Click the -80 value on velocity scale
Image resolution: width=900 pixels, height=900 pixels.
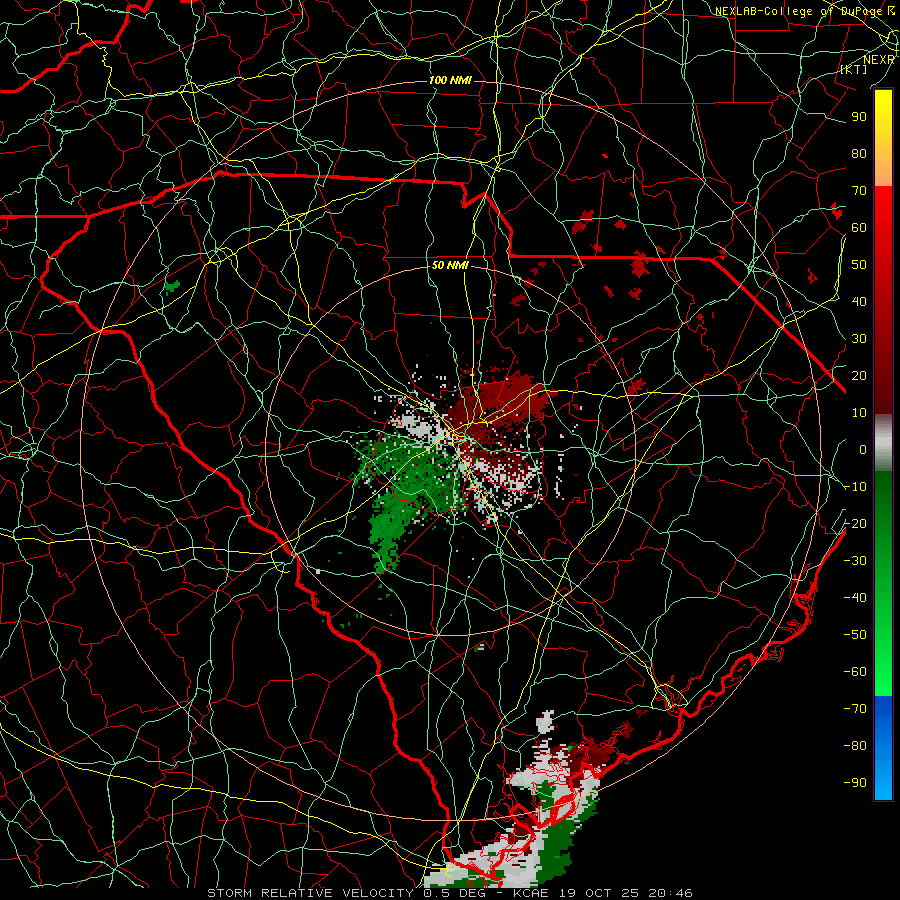click(x=855, y=746)
